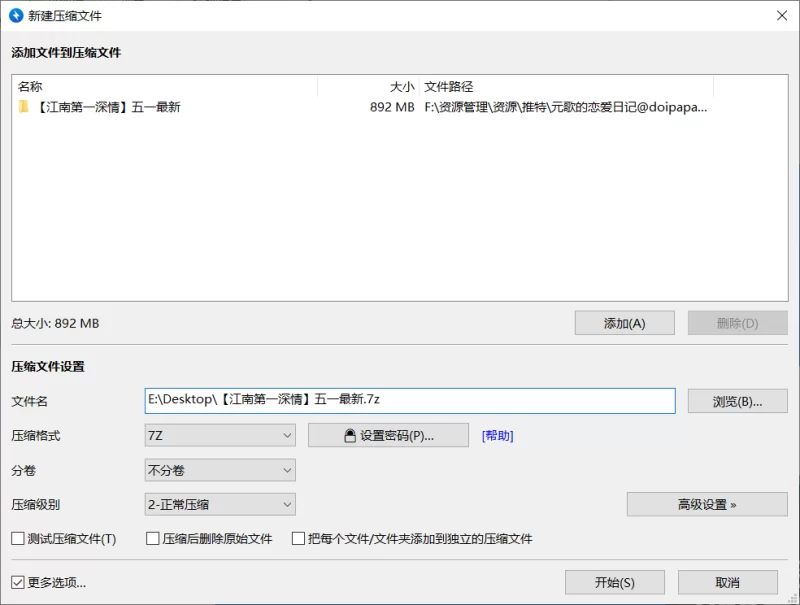
Task: Sort list by 名称 column header
Action: (x=165, y=87)
